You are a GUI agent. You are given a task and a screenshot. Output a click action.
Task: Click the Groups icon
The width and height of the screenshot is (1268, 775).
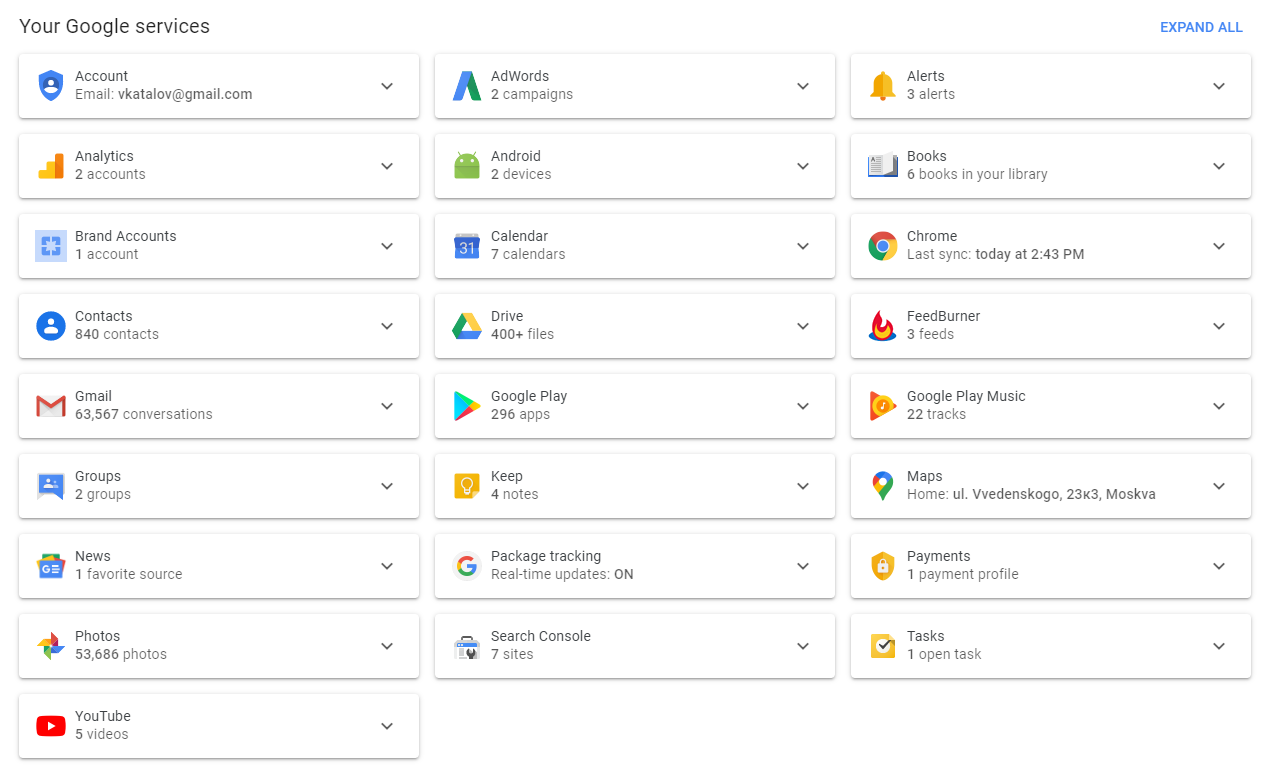pyautogui.click(x=51, y=486)
